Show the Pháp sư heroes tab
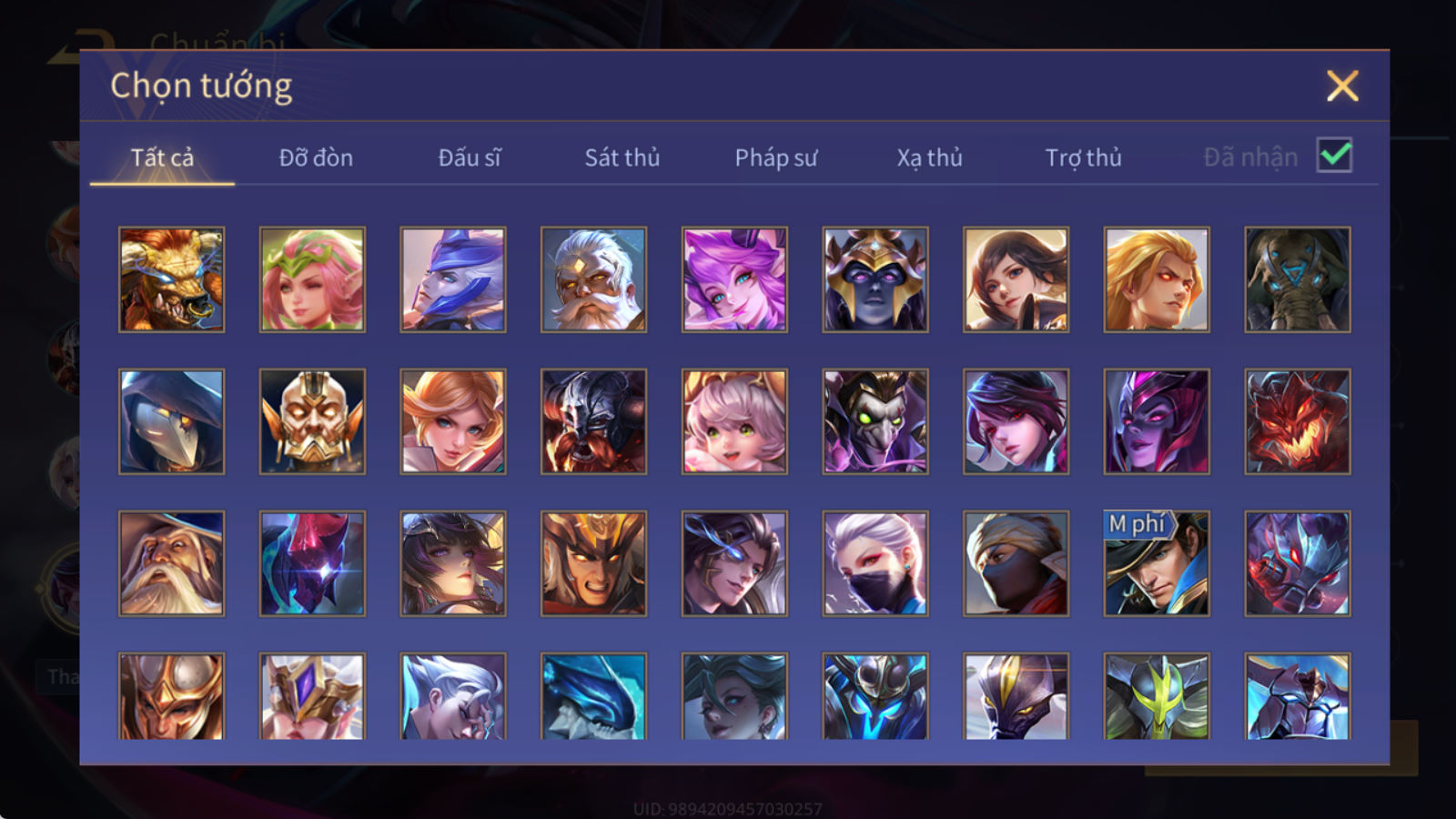The image size is (1456, 819). [776, 157]
